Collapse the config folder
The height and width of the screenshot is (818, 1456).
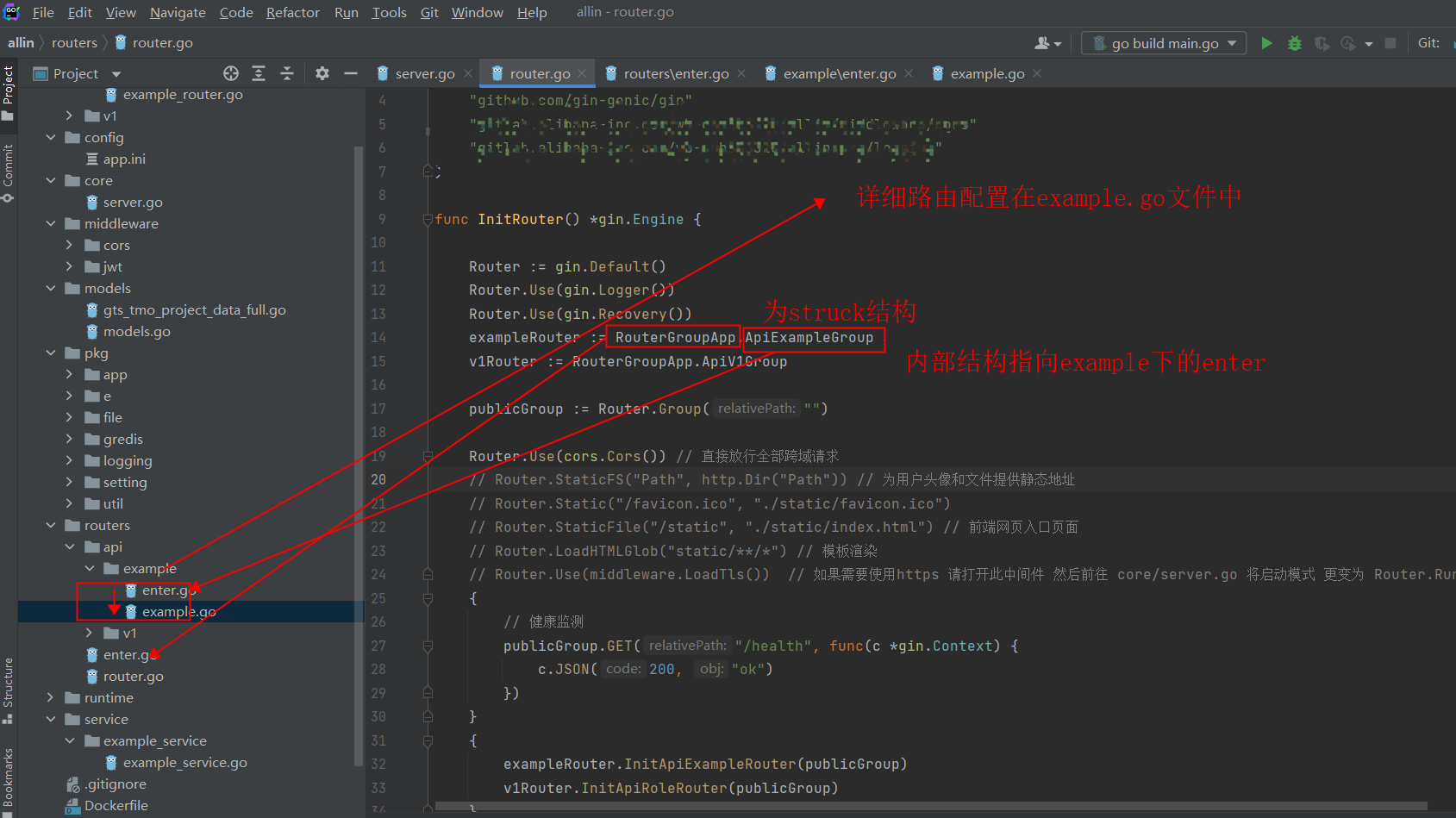[51, 137]
